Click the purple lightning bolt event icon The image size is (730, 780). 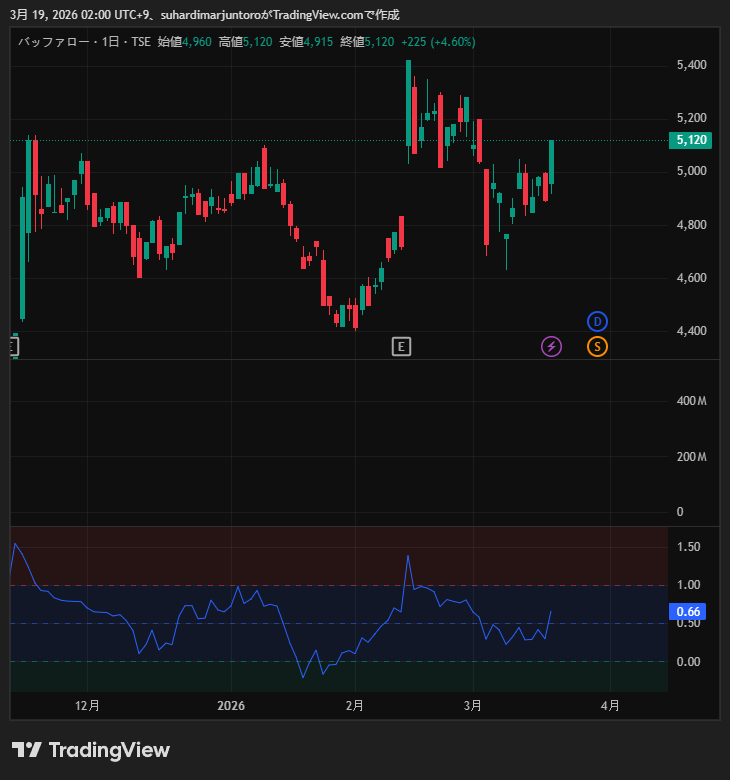551,347
